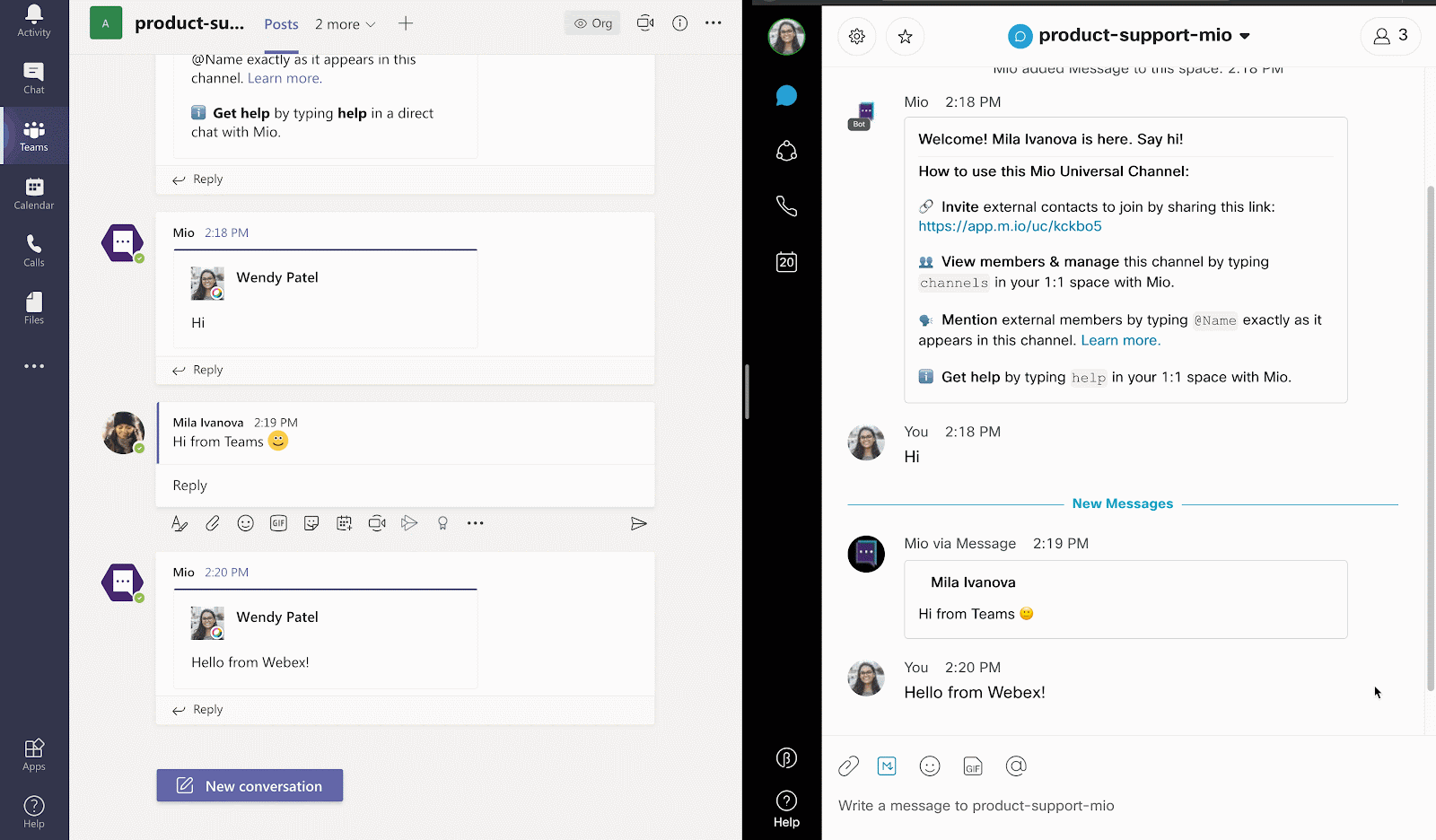
Task: Open Meetings calendar in Webex sidebar
Action: click(786, 261)
